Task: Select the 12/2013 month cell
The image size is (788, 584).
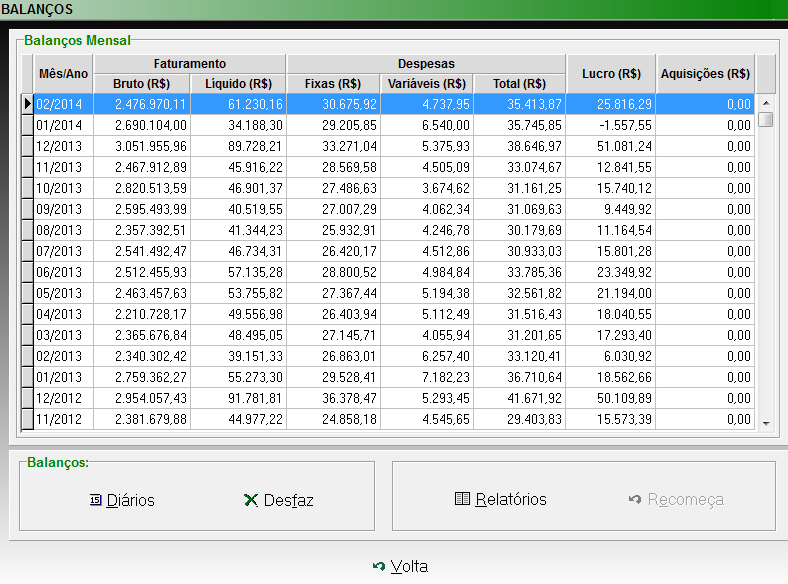Action: (63, 146)
